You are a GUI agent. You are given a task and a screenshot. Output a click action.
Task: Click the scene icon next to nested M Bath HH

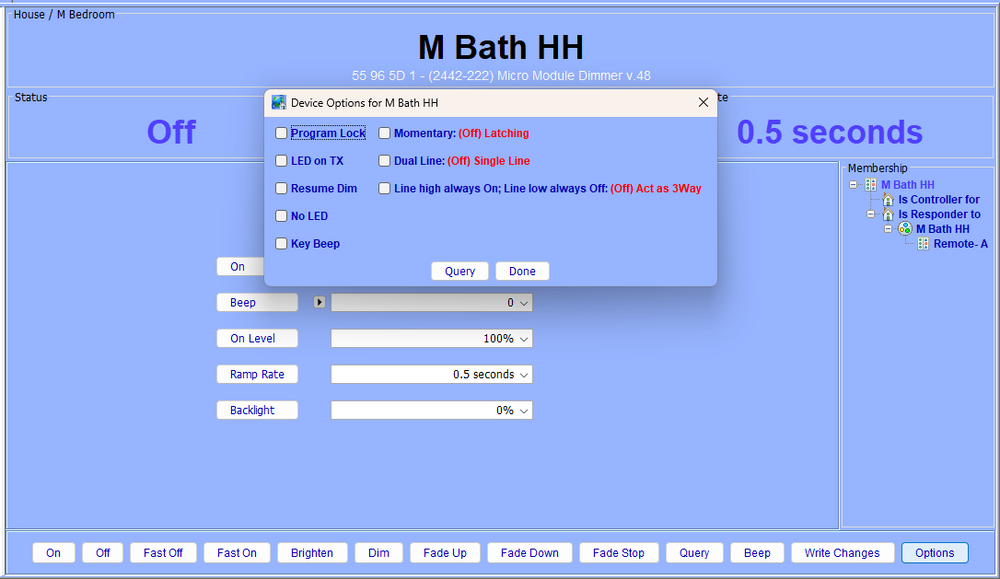905,229
